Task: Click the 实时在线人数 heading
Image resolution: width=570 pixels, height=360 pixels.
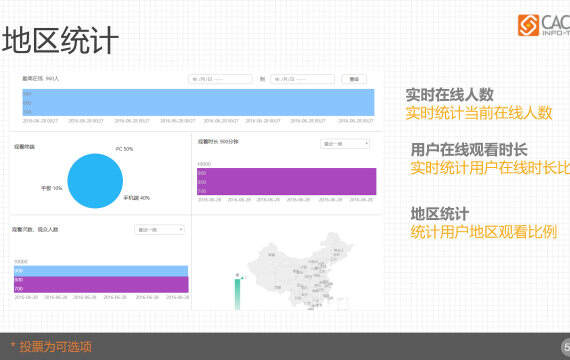Action: click(450, 95)
